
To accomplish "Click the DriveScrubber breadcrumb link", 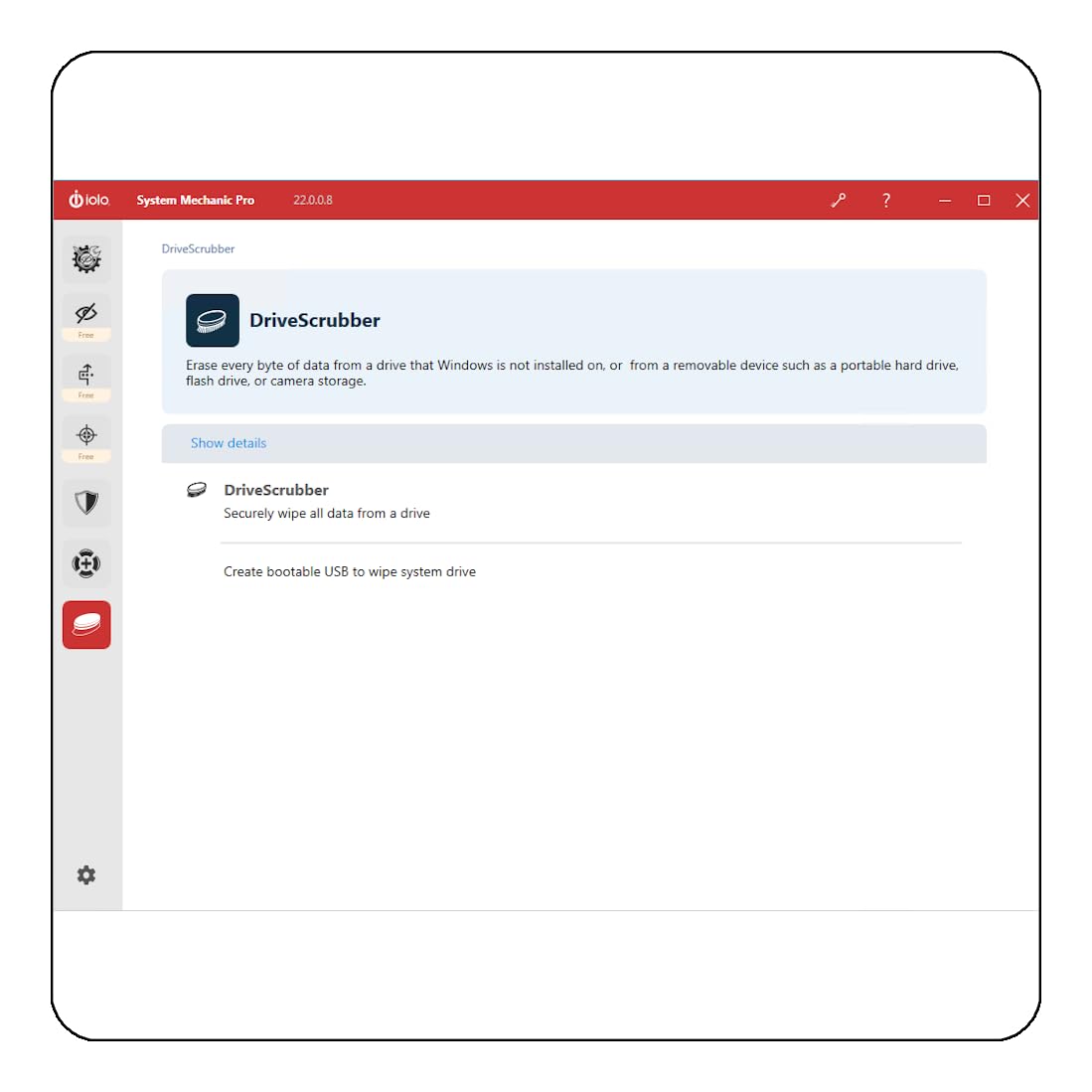I will click(x=198, y=248).
